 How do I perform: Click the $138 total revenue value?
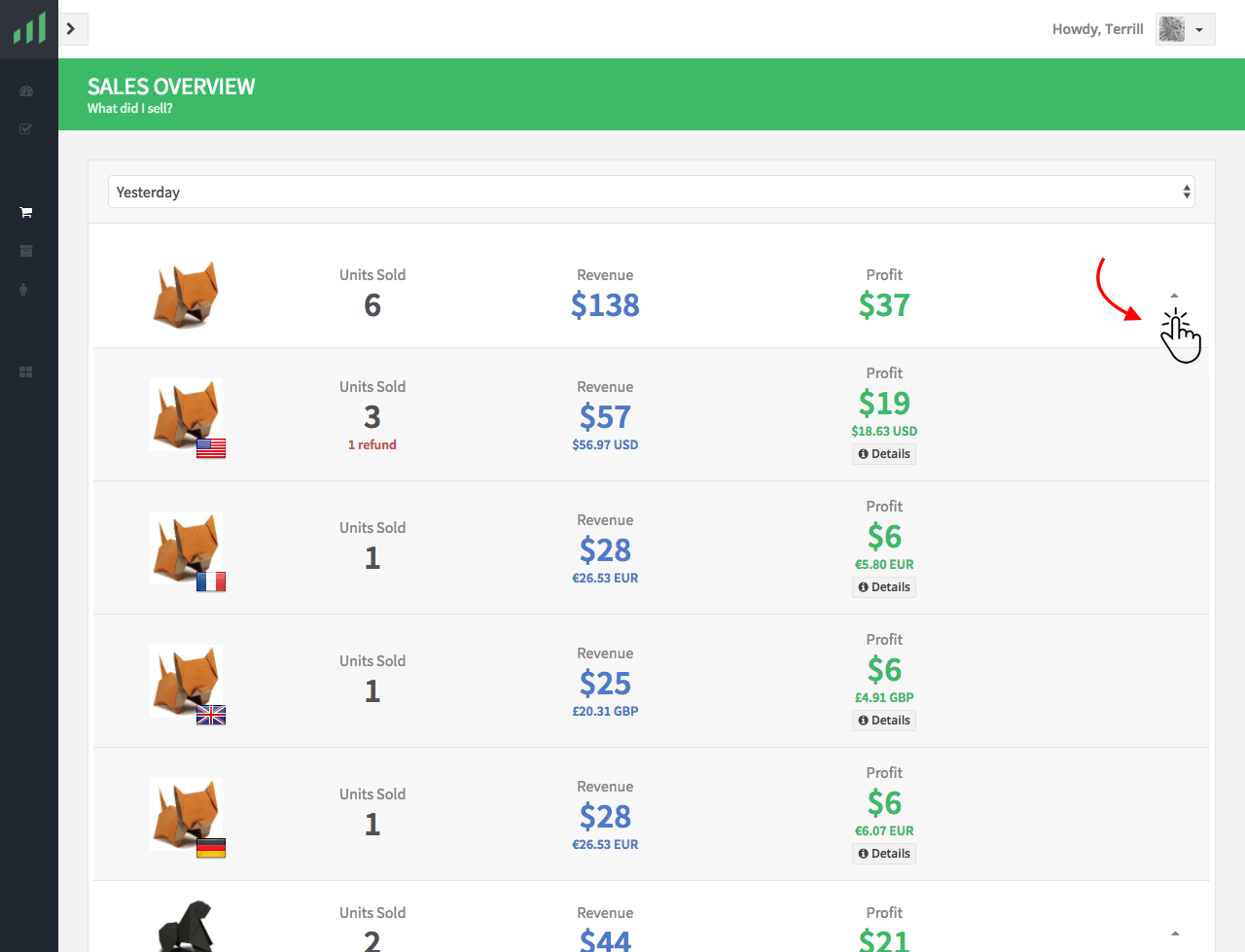605,305
